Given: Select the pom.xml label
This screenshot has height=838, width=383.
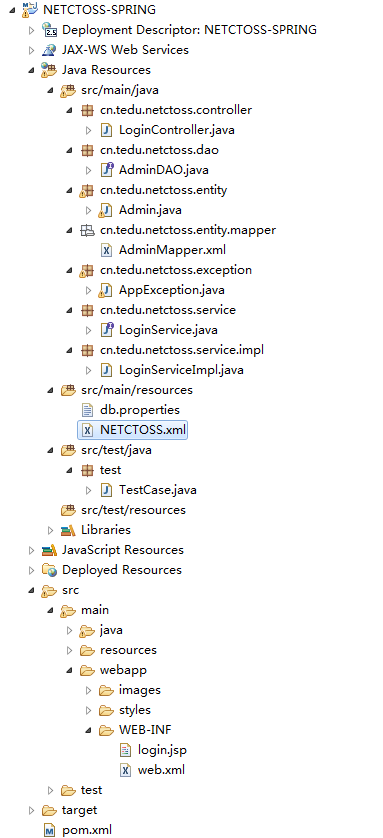Looking at the screenshot, I should (87, 830).
